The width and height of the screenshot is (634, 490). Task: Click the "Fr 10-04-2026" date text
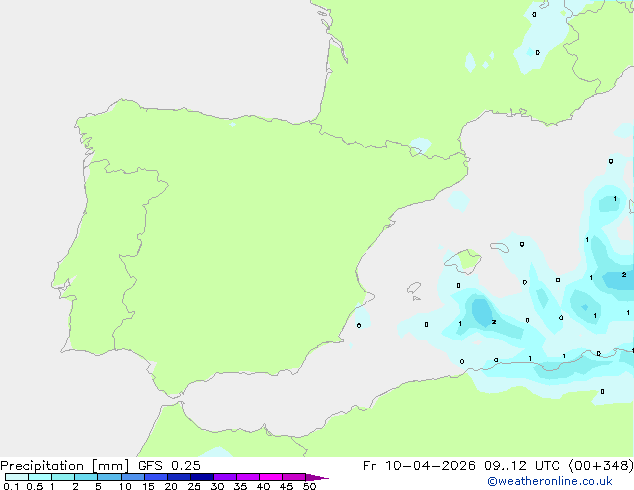pyautogui.click(x=419, y=466)
